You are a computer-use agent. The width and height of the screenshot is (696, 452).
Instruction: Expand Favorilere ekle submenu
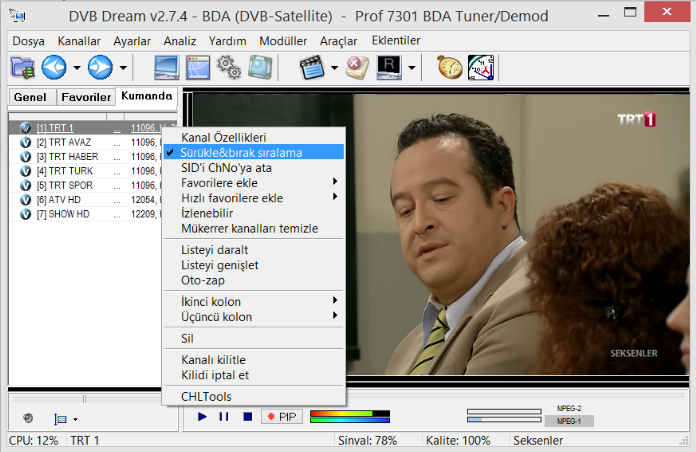tap(254, 183)
